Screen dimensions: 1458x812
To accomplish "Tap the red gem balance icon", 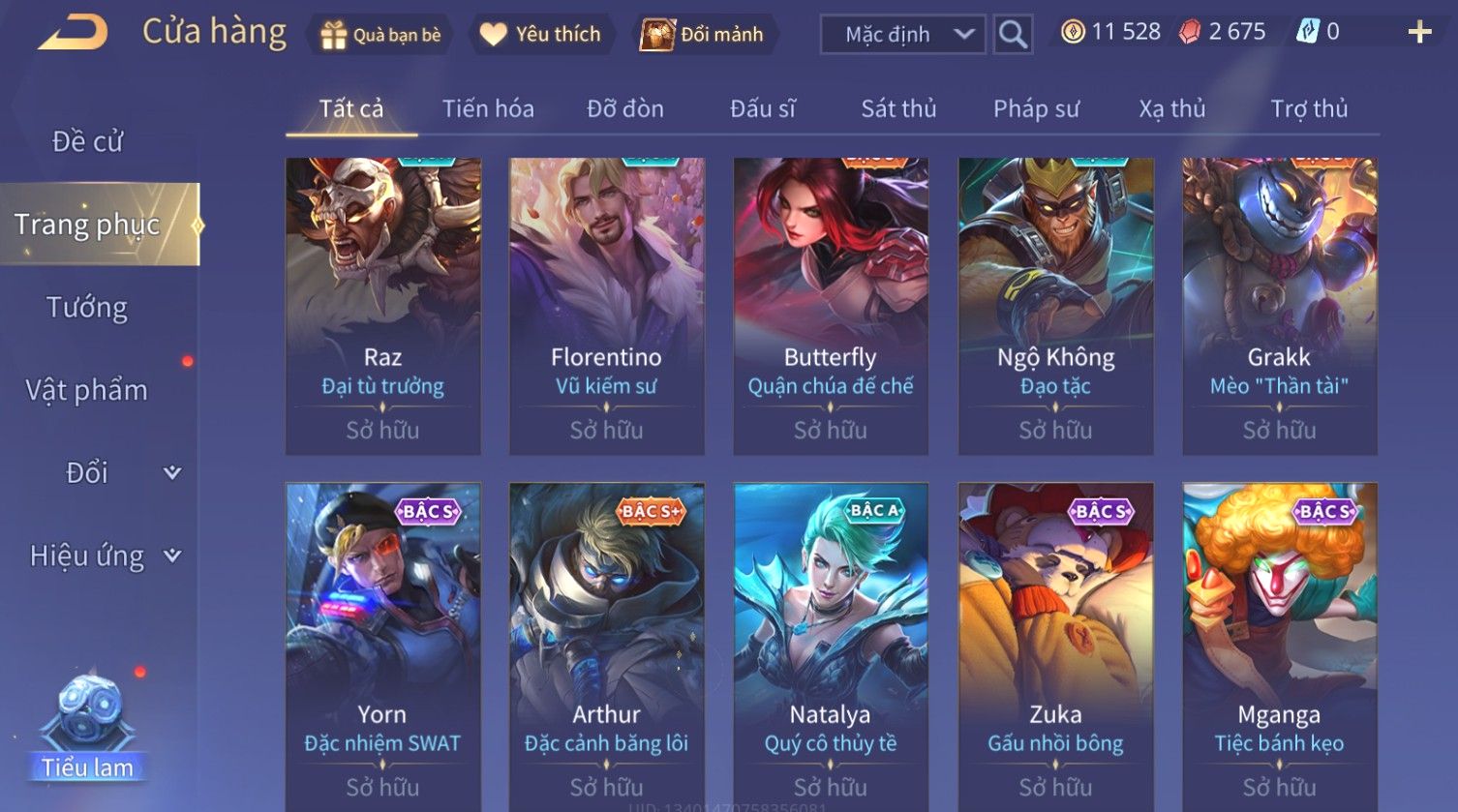I will tap(1189, 32).
